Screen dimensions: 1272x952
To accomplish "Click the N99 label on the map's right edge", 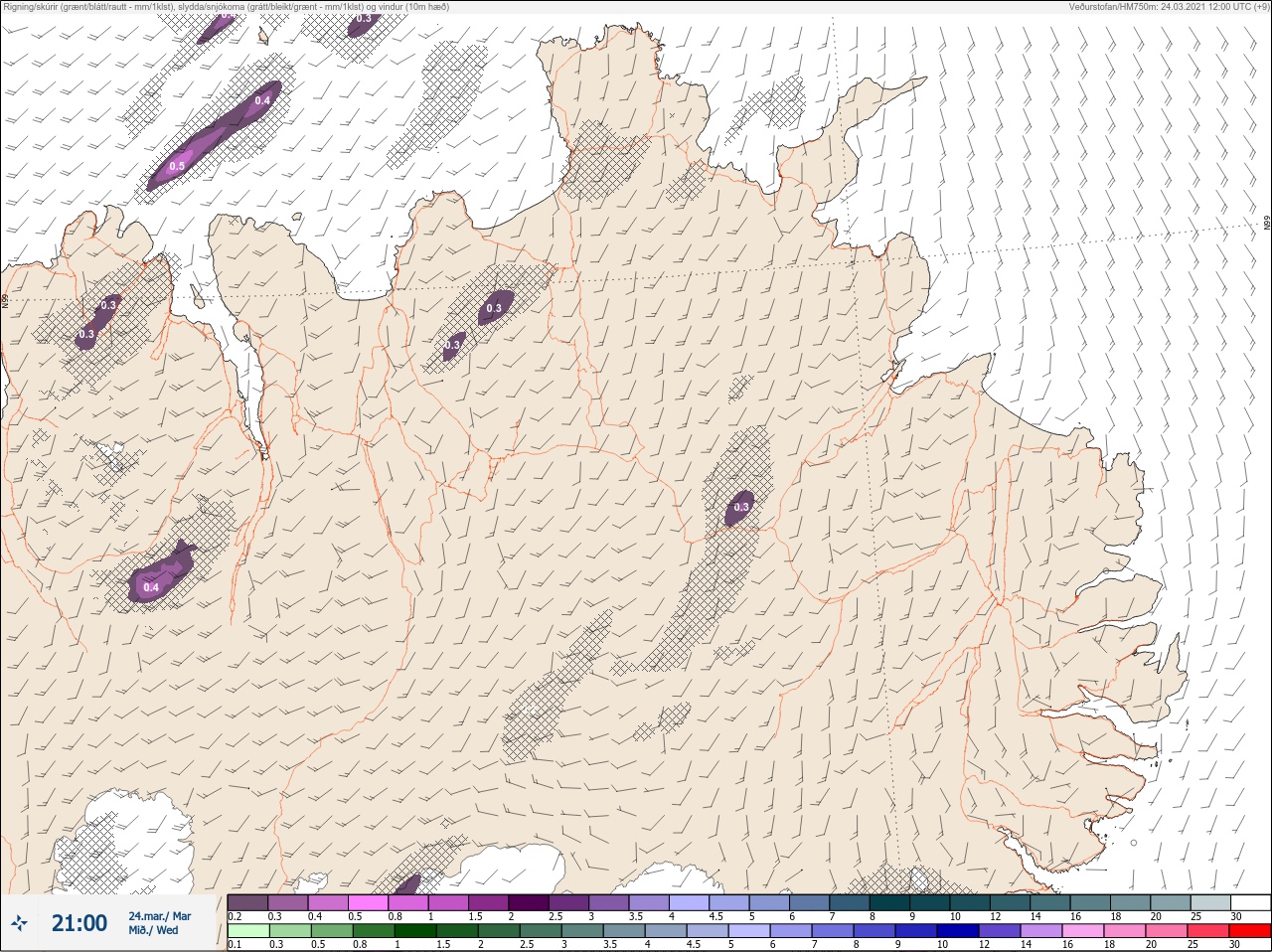I will [1267, 224].
